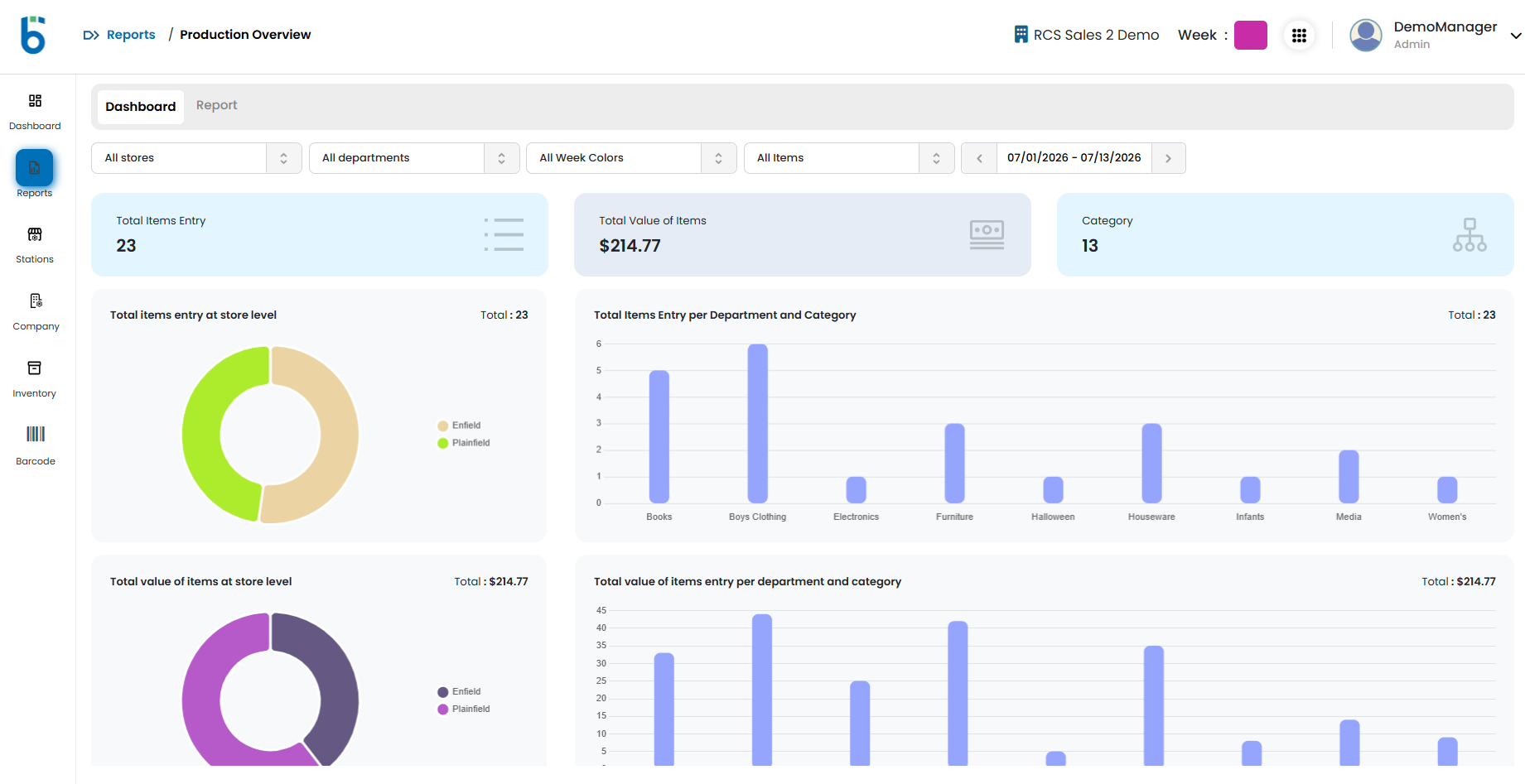
Task: Click 'Total items entry at store level' title
Action: pos(193,315)
